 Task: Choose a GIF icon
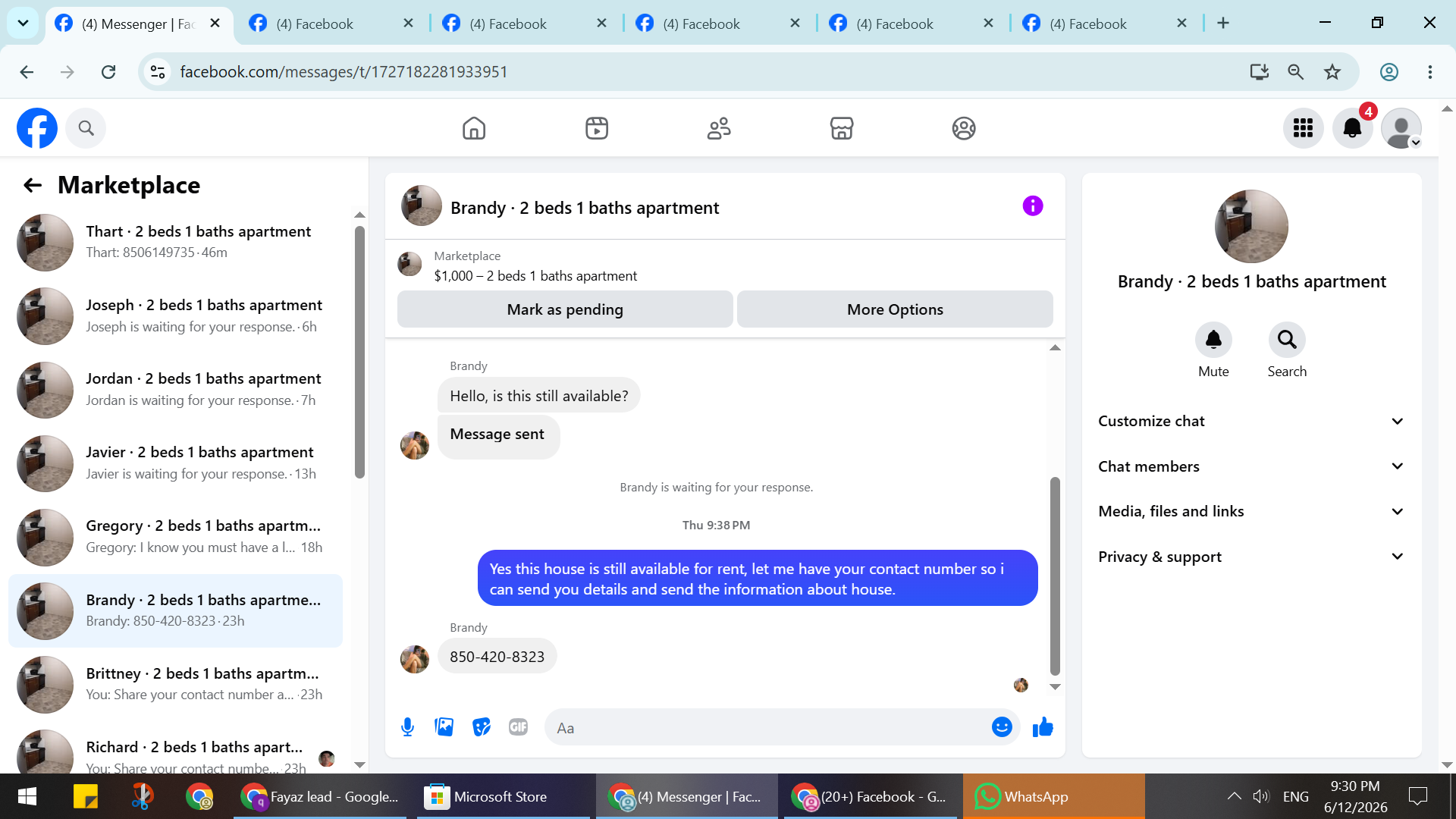click(519, 727)
